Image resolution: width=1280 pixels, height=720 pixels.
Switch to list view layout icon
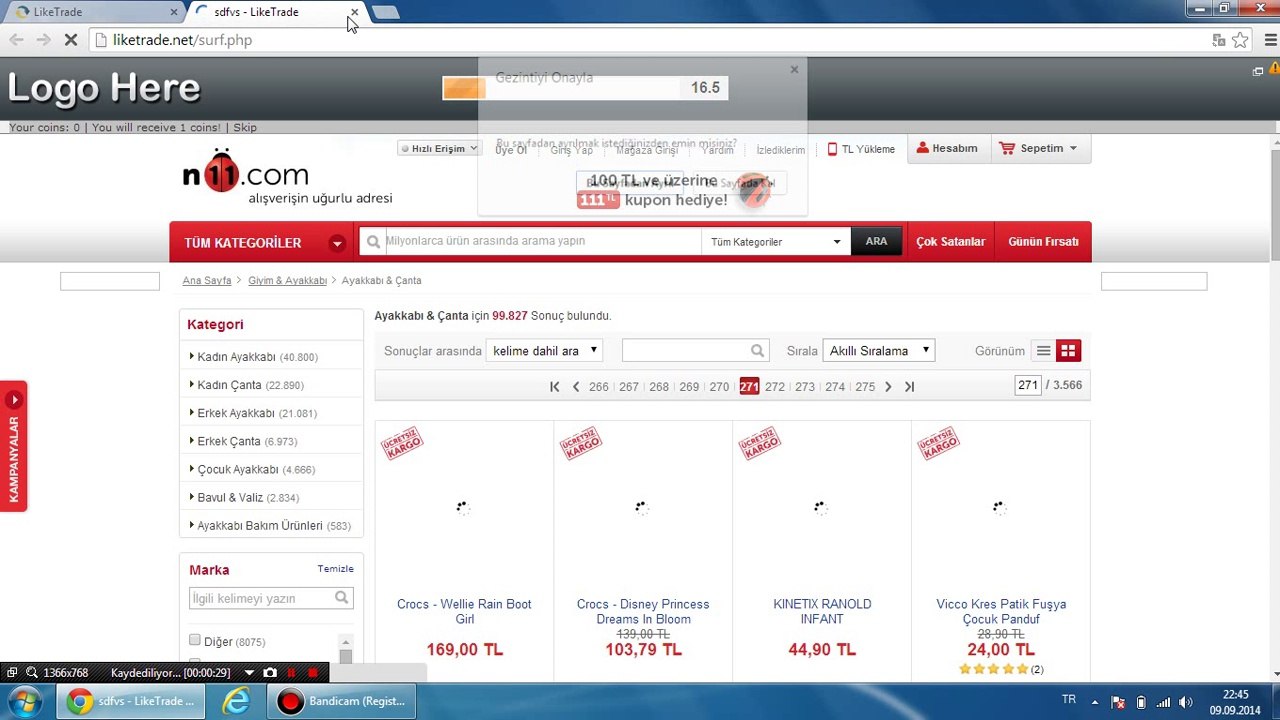pos(1043,351)
